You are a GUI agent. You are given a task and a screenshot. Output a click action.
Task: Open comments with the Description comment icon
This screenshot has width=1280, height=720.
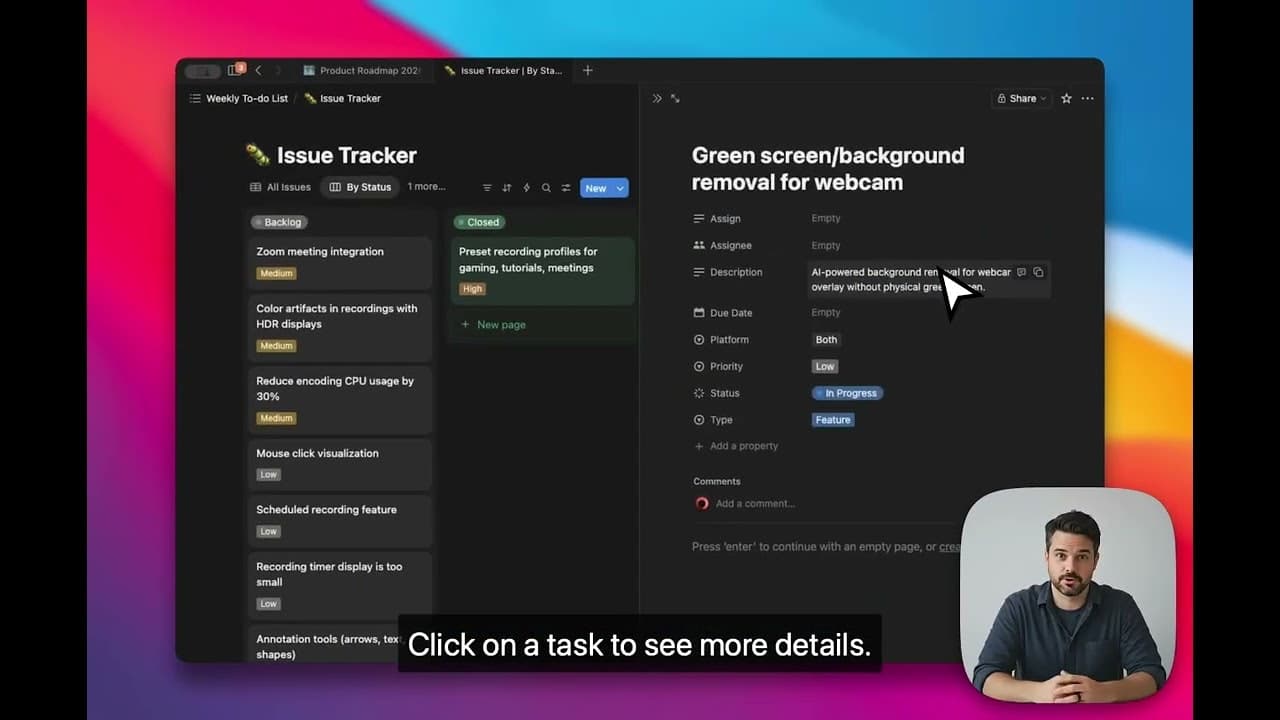point(1021,272)
